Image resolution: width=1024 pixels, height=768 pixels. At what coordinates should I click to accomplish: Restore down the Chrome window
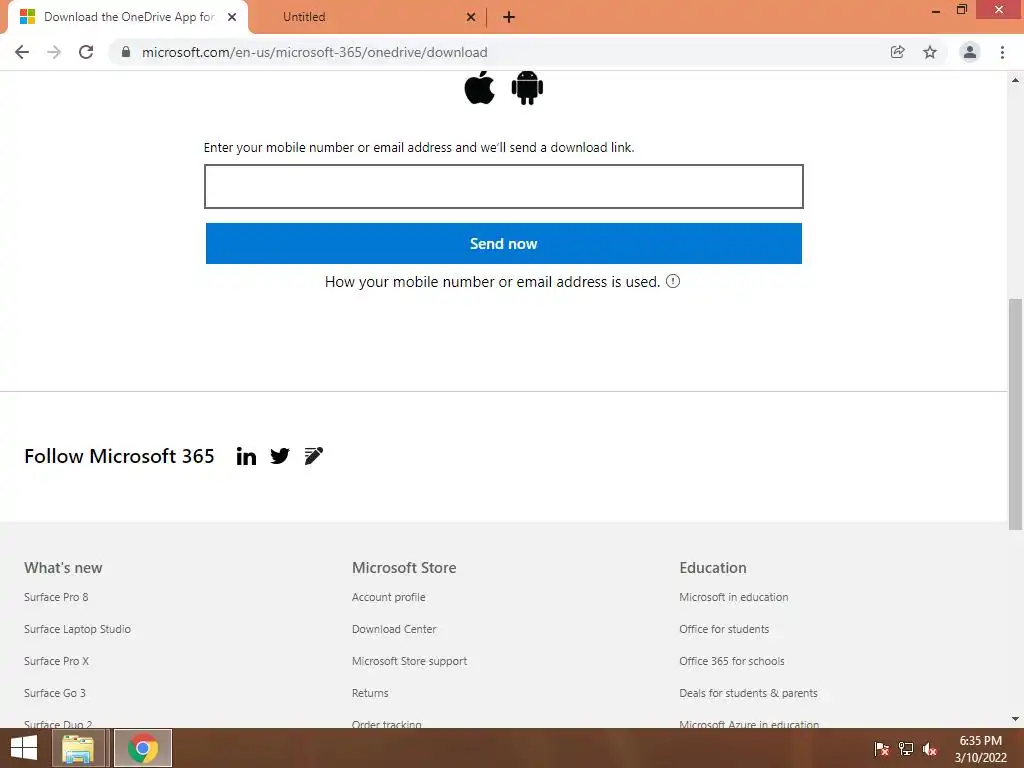coord(961,10)
